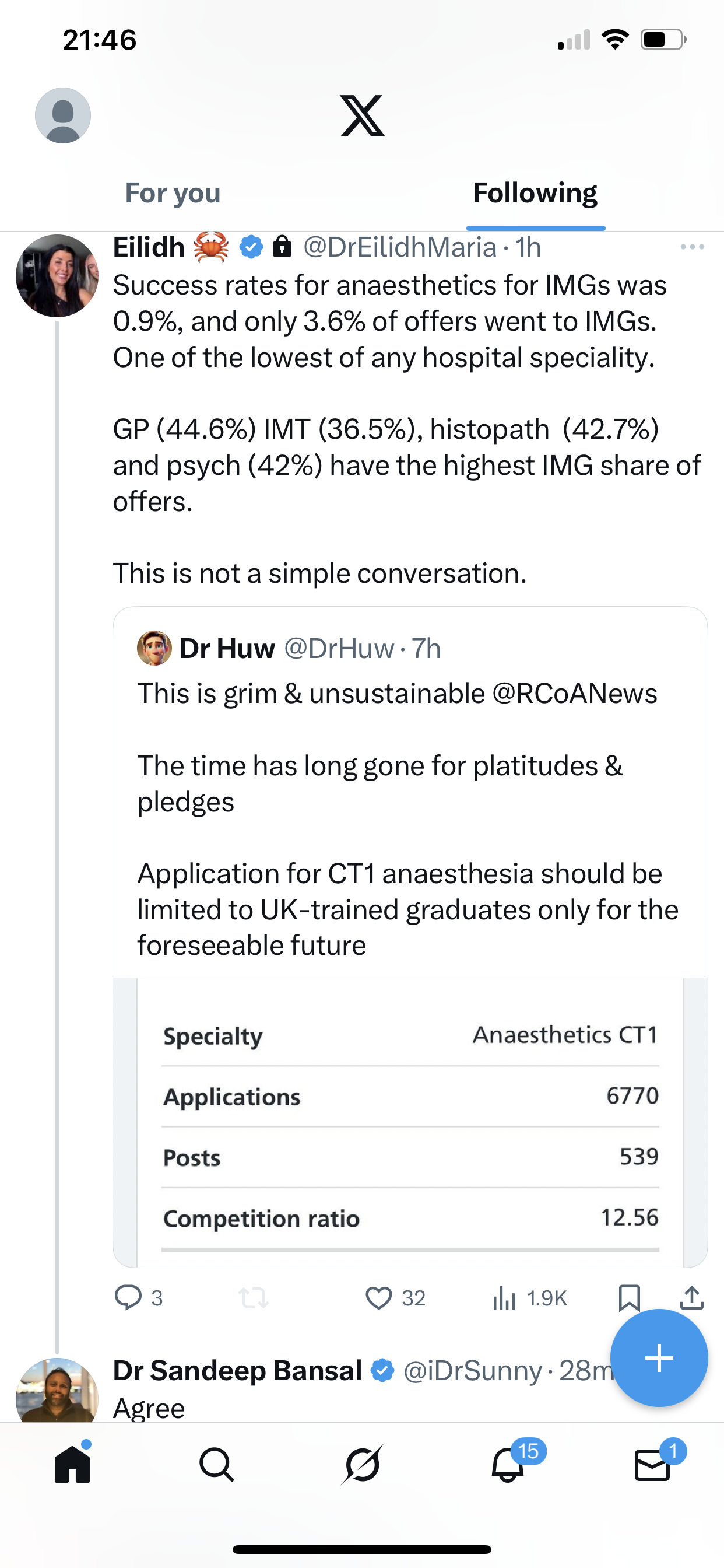This screenshot has height=1568, width=724.
Task: Tap reply bubble on Eilidh's post
Action: (x=128, y=1297)
